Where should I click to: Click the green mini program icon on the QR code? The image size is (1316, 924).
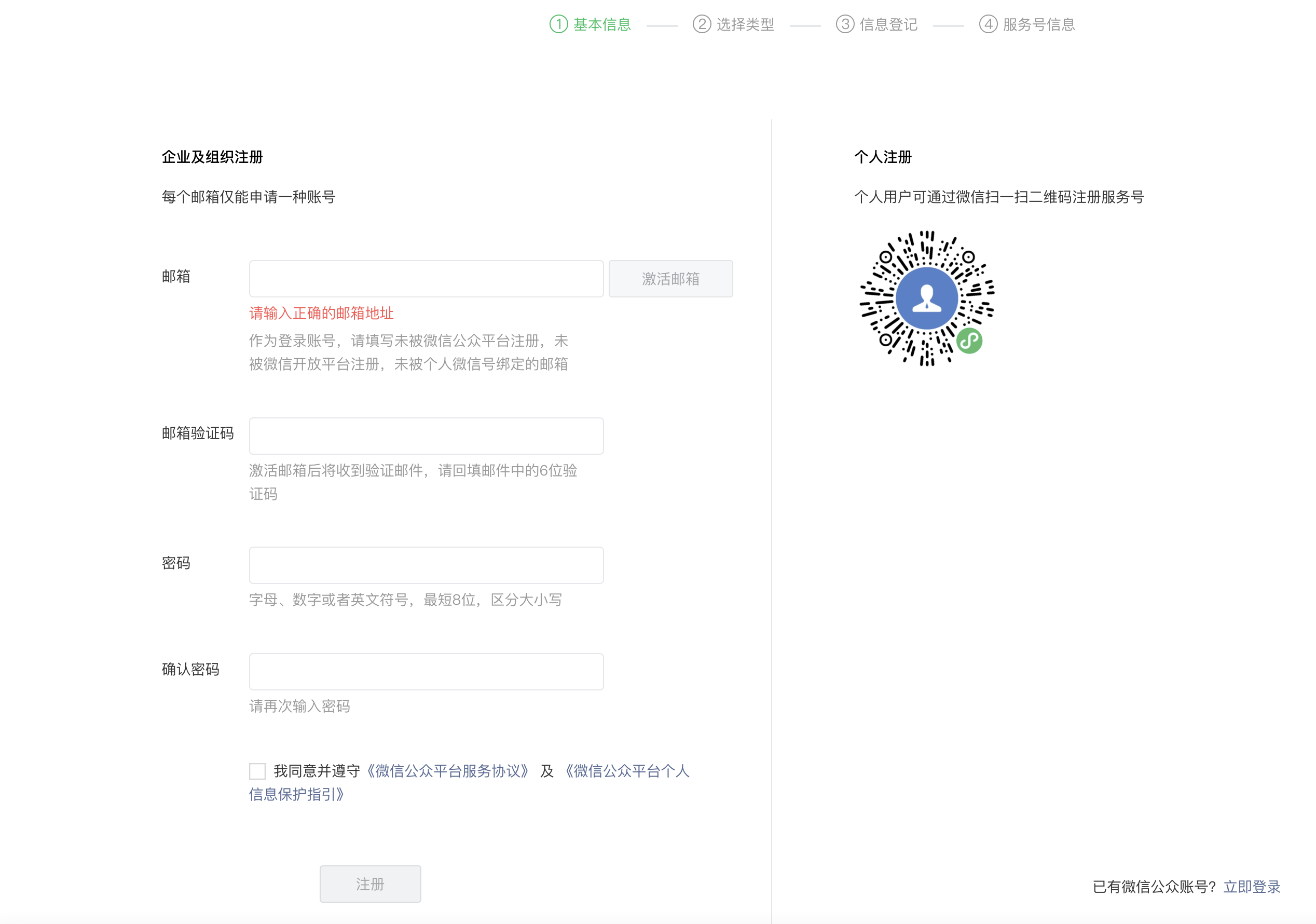[969, 341]
